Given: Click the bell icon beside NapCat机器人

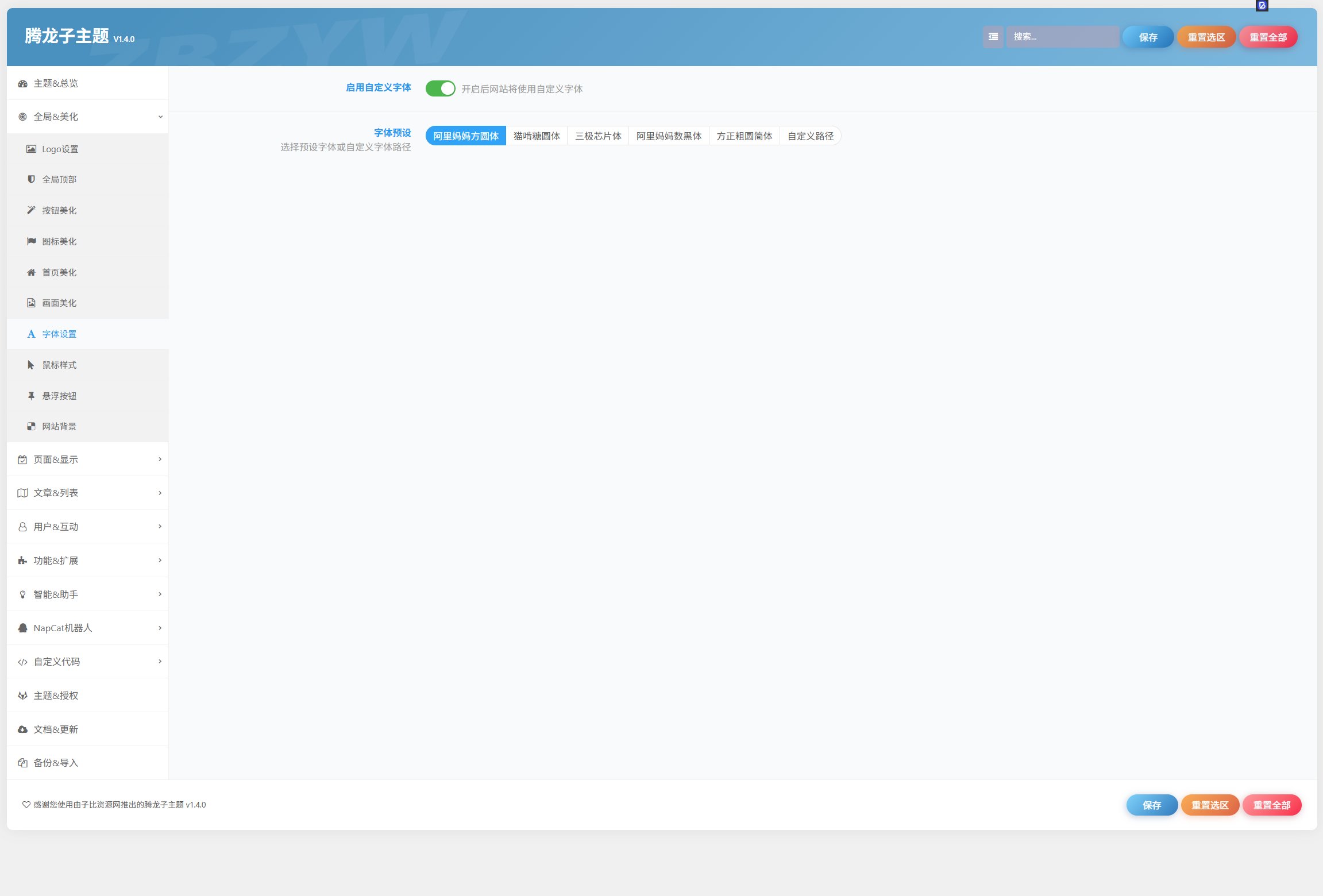Looking at the screenshot, I should click(23, 628).
